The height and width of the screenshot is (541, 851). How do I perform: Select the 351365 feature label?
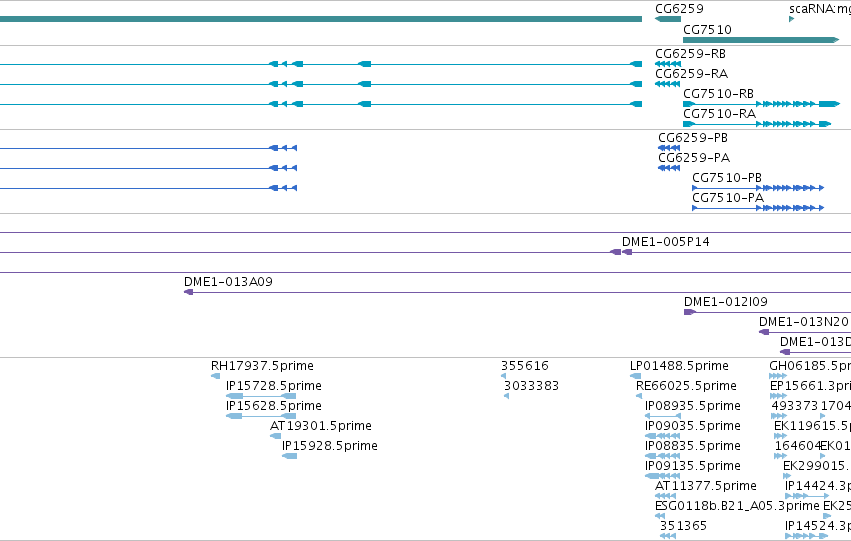point(683,526)
